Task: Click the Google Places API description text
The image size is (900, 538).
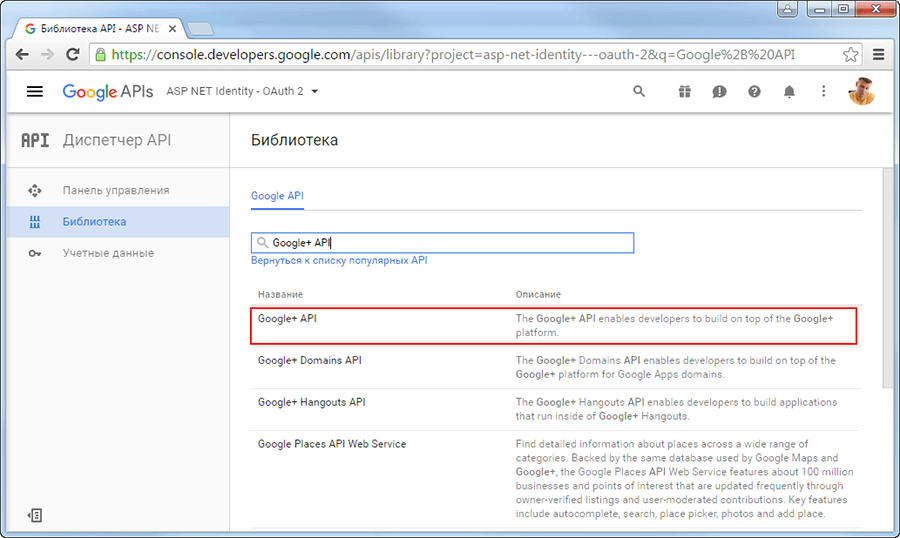Action: point(684,479)
